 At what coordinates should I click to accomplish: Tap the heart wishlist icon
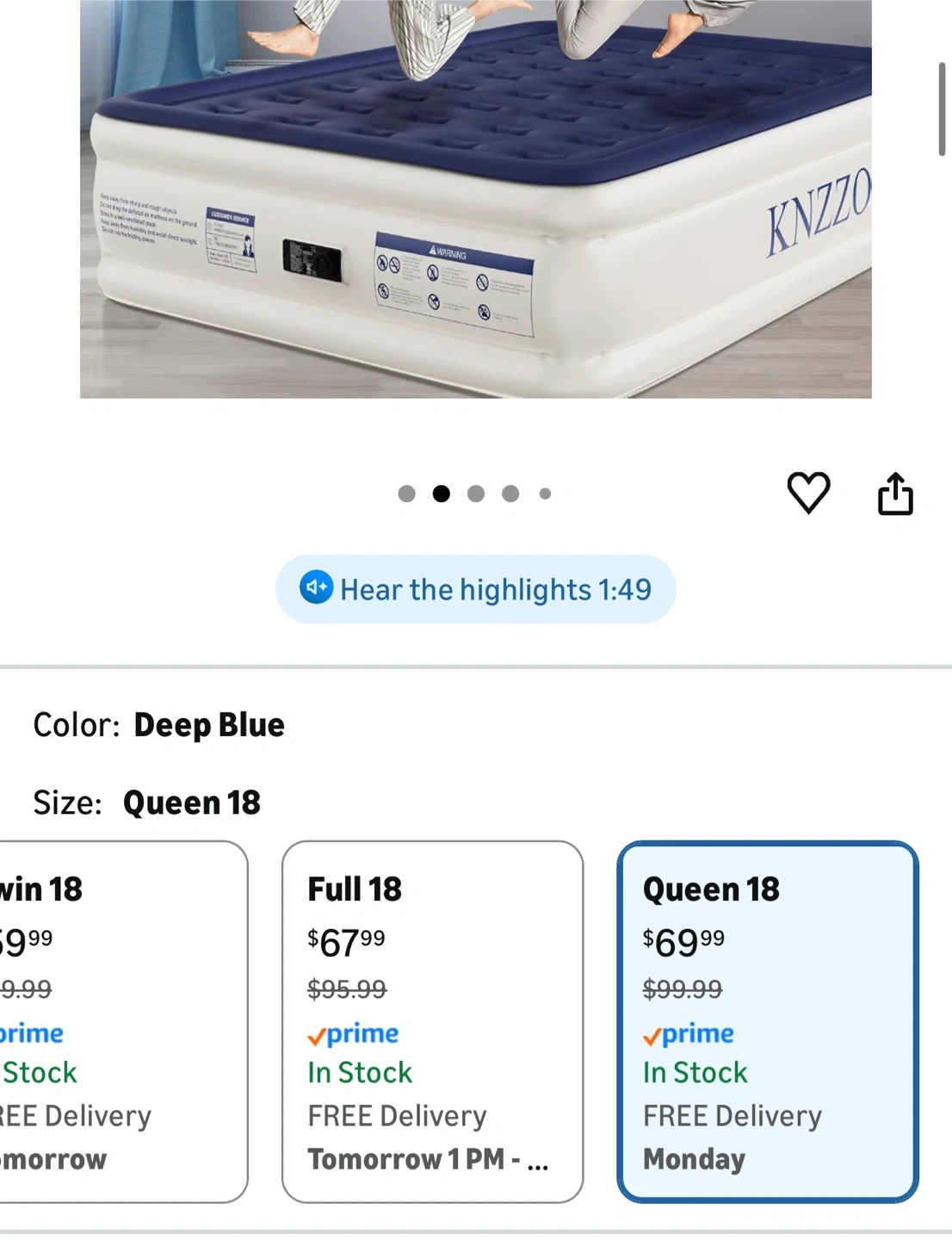pyautogui.click(x=808, y=493)
